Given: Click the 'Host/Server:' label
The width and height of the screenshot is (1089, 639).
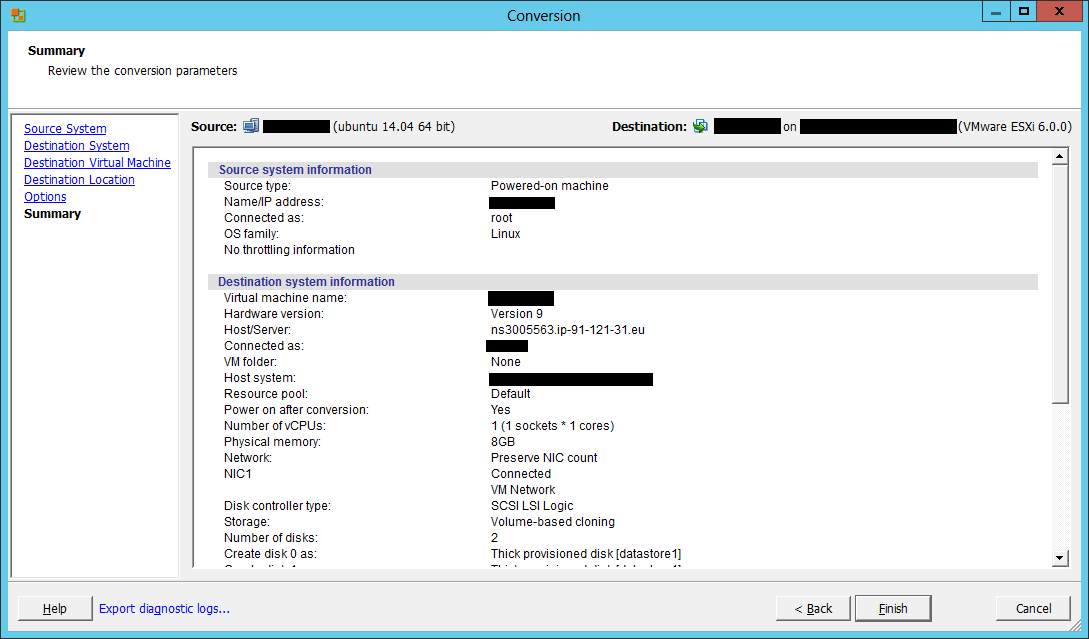Looking at the screenshot, I should pyautogui.click(x=257, y=329).
